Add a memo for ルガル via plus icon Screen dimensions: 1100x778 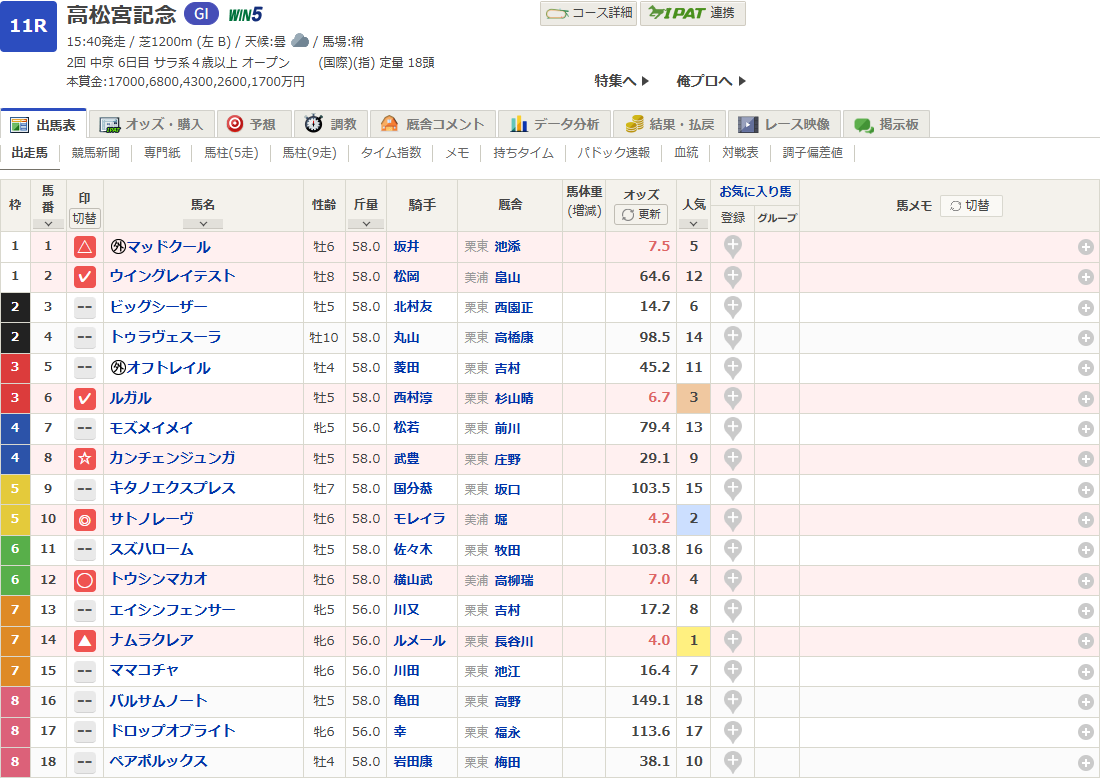[x=1085, y=398]
